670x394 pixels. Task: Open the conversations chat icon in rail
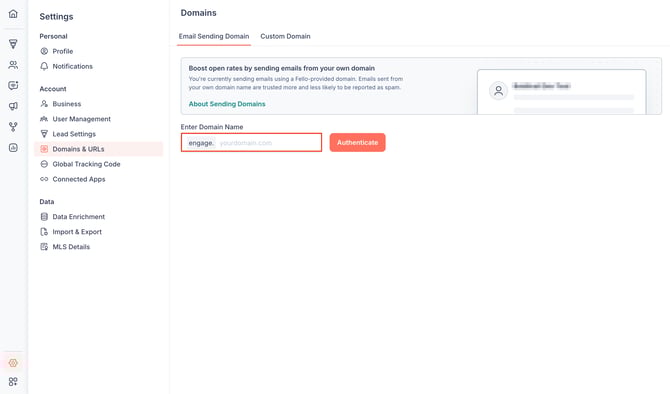pos(13,85)
